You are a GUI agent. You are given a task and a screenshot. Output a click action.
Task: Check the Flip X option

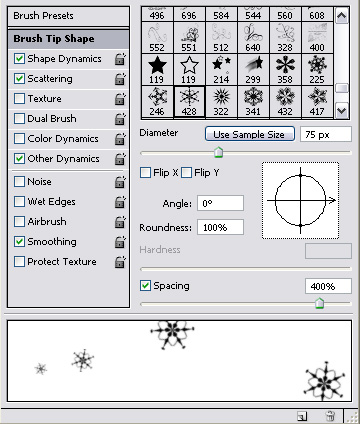[x=145, y=173]
